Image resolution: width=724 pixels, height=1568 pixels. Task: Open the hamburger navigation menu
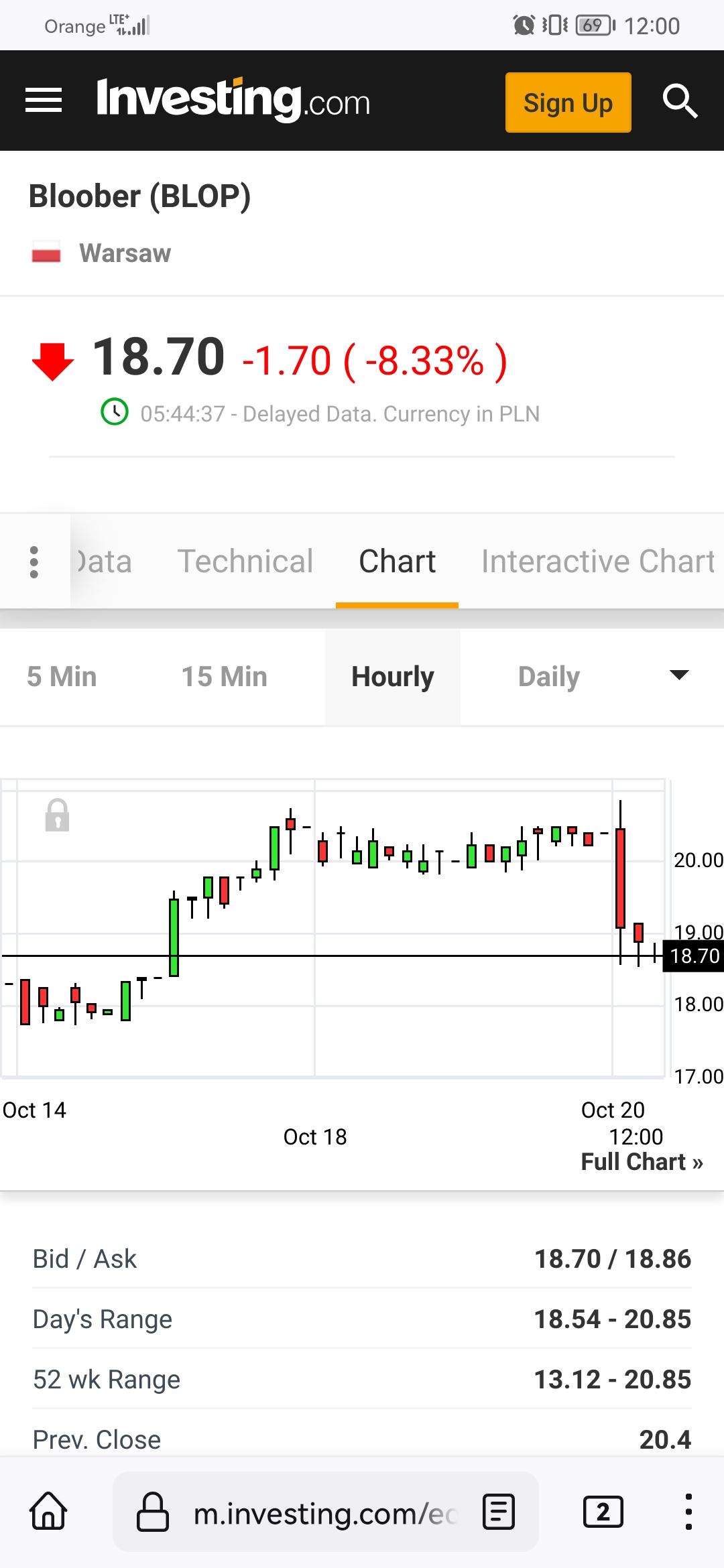click(x=44, y=101)
